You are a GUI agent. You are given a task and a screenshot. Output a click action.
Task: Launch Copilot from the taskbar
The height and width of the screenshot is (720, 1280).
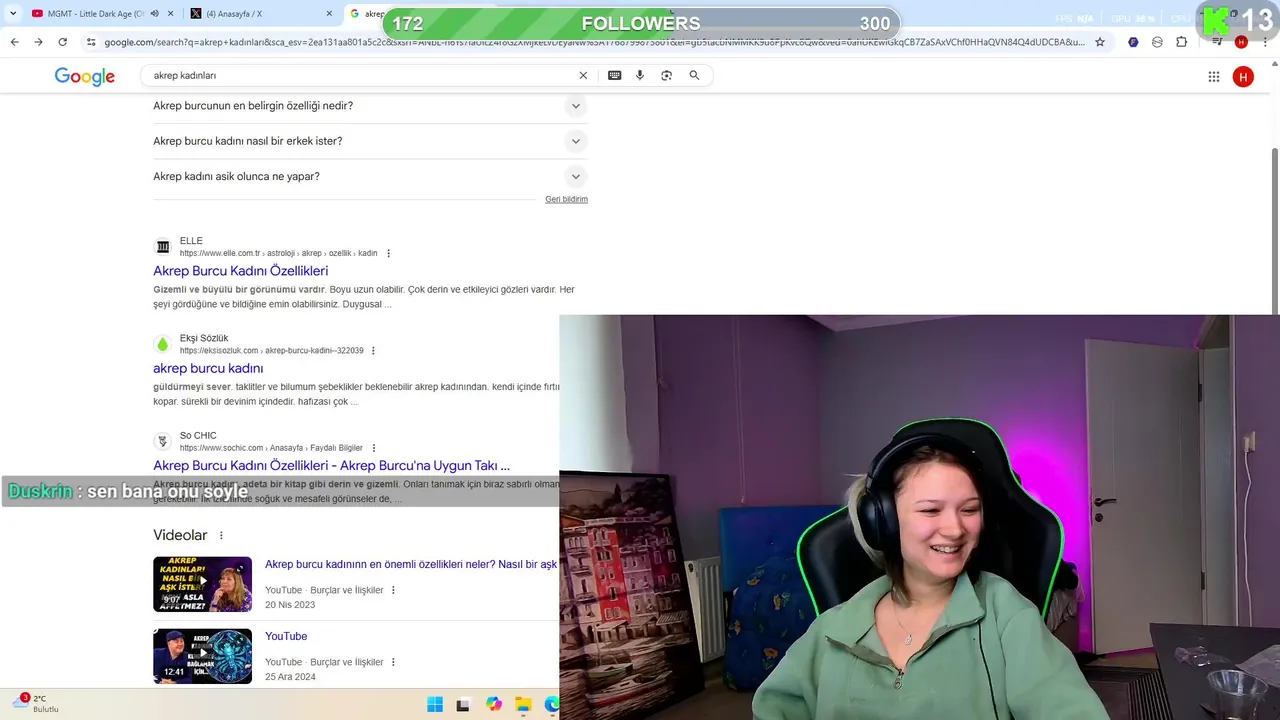pos(494,705)
